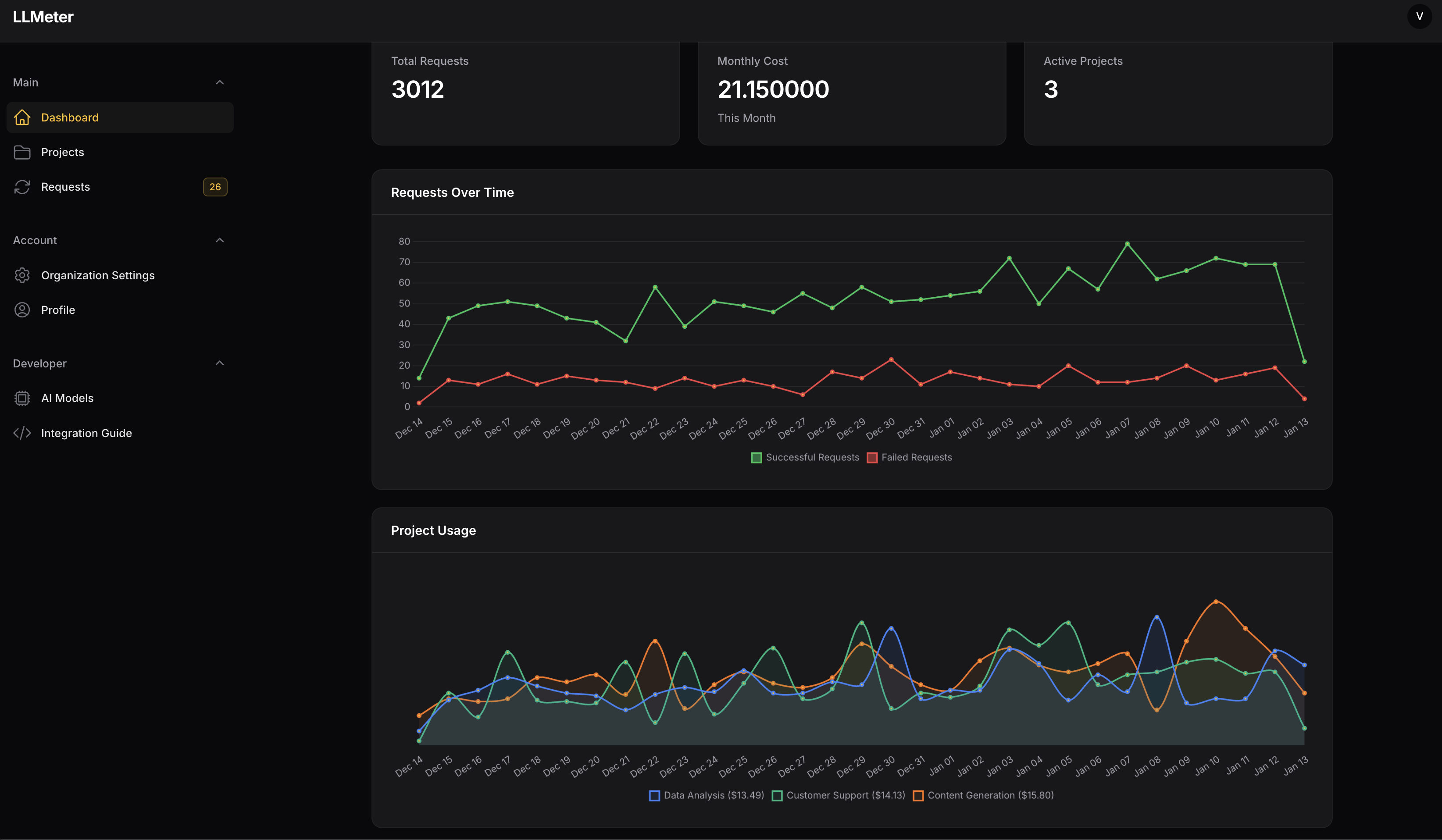
Task: Toggle the Data Analysis series in Project Usage
Action: [x=706, y=795]
